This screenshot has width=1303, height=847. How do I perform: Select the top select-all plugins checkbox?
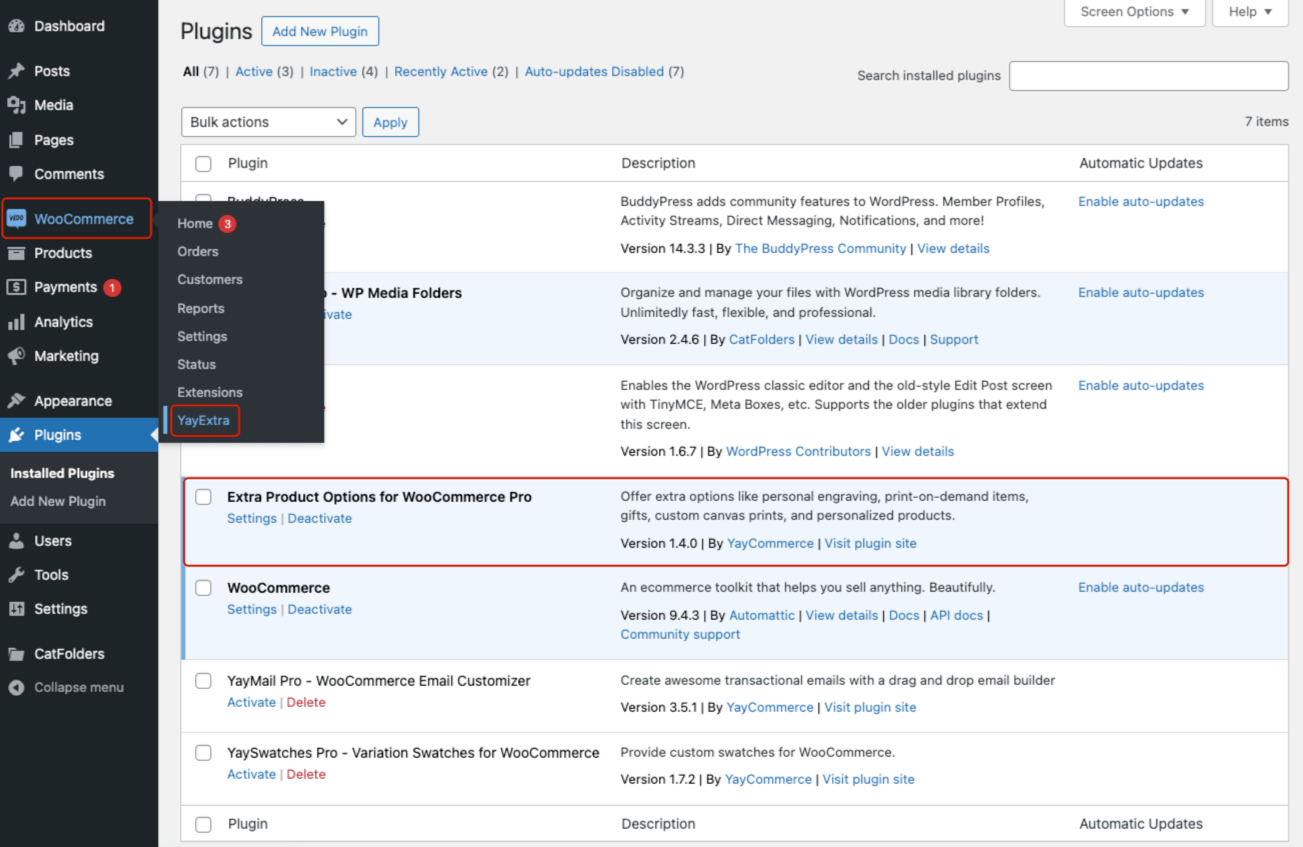[203, 163]
